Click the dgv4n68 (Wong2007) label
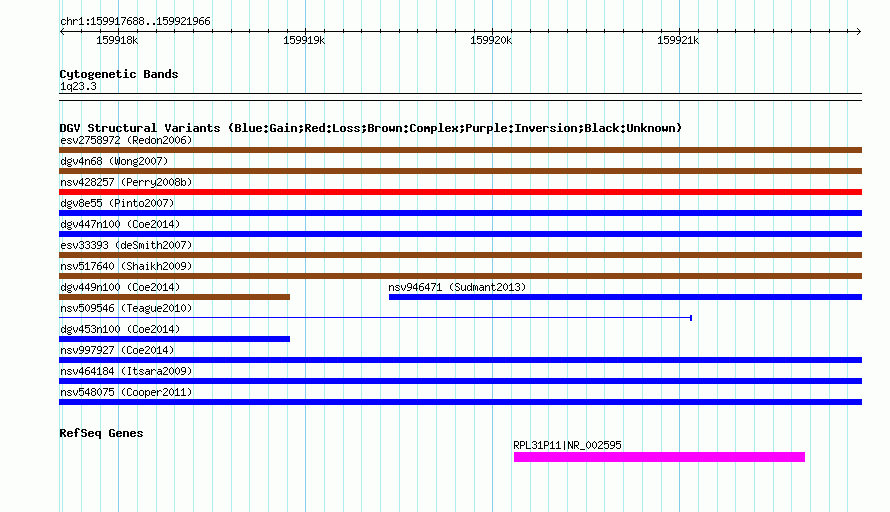Image resolution: width=890 pixels, height=512 pixels. pyautogui.click(x=114, y=161)
